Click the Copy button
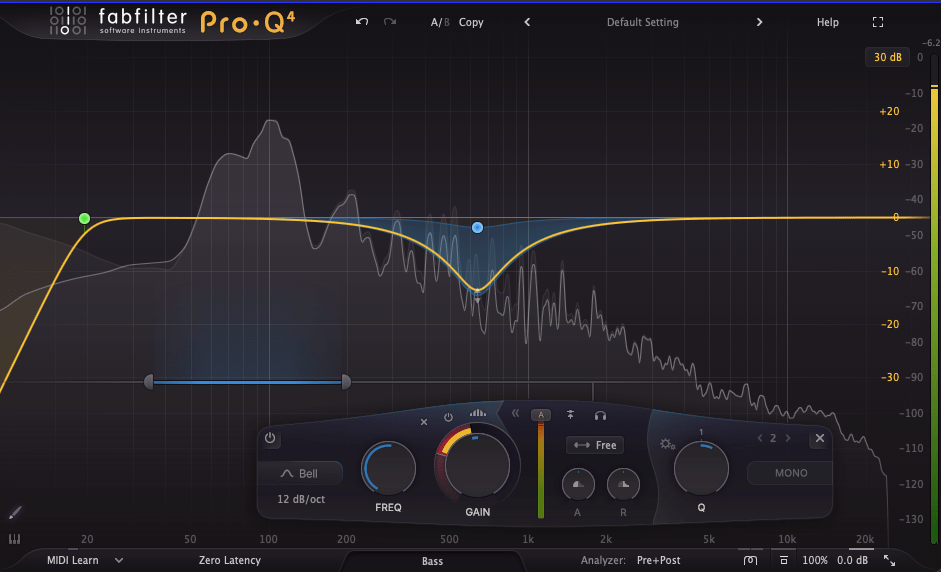 (x=471, y=22)
